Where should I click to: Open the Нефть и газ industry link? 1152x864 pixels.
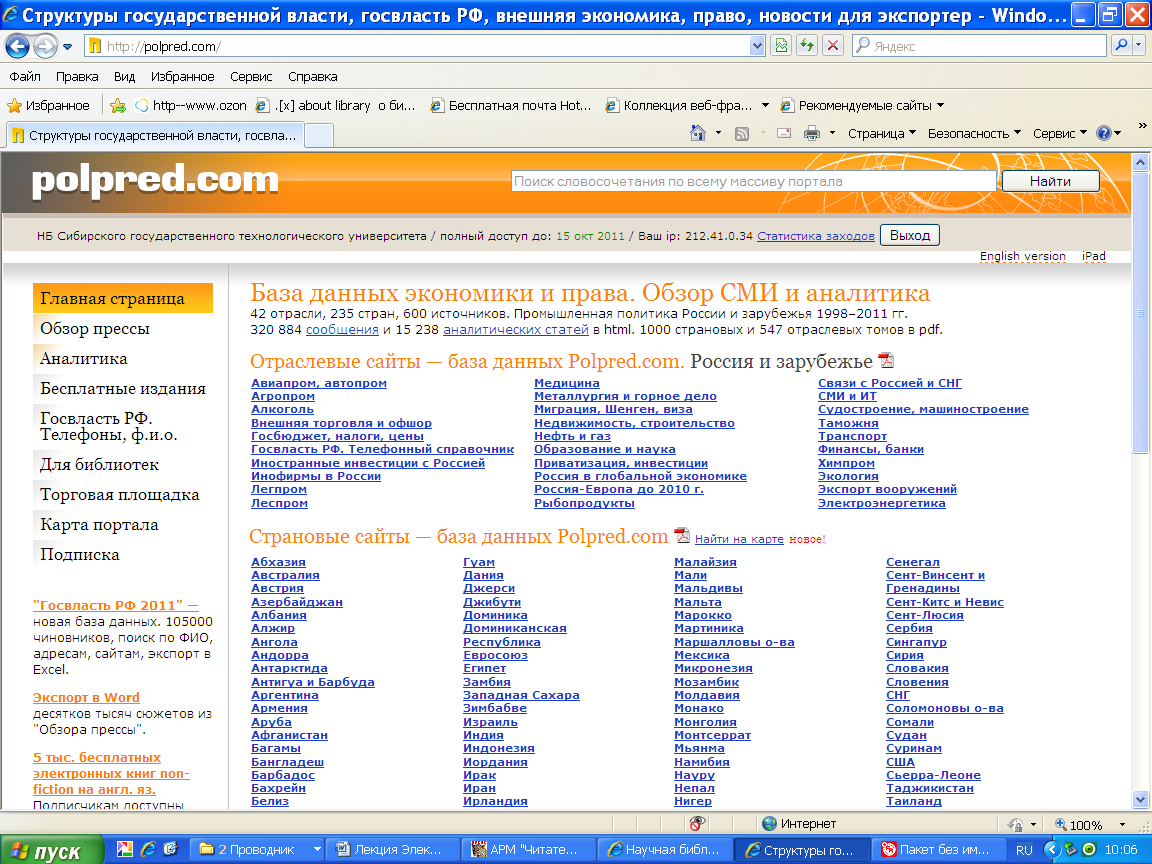(572, 436)
